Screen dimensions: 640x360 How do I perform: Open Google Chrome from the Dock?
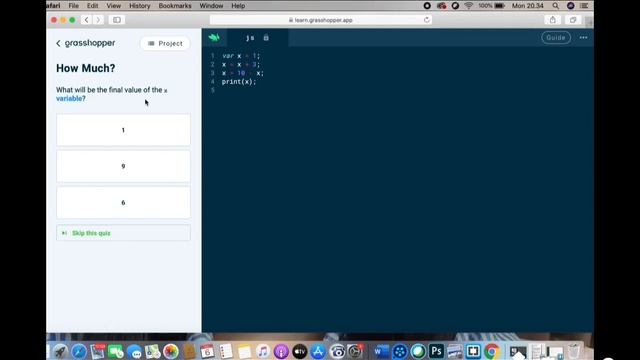pyautogui.click(x=492, y=351)
